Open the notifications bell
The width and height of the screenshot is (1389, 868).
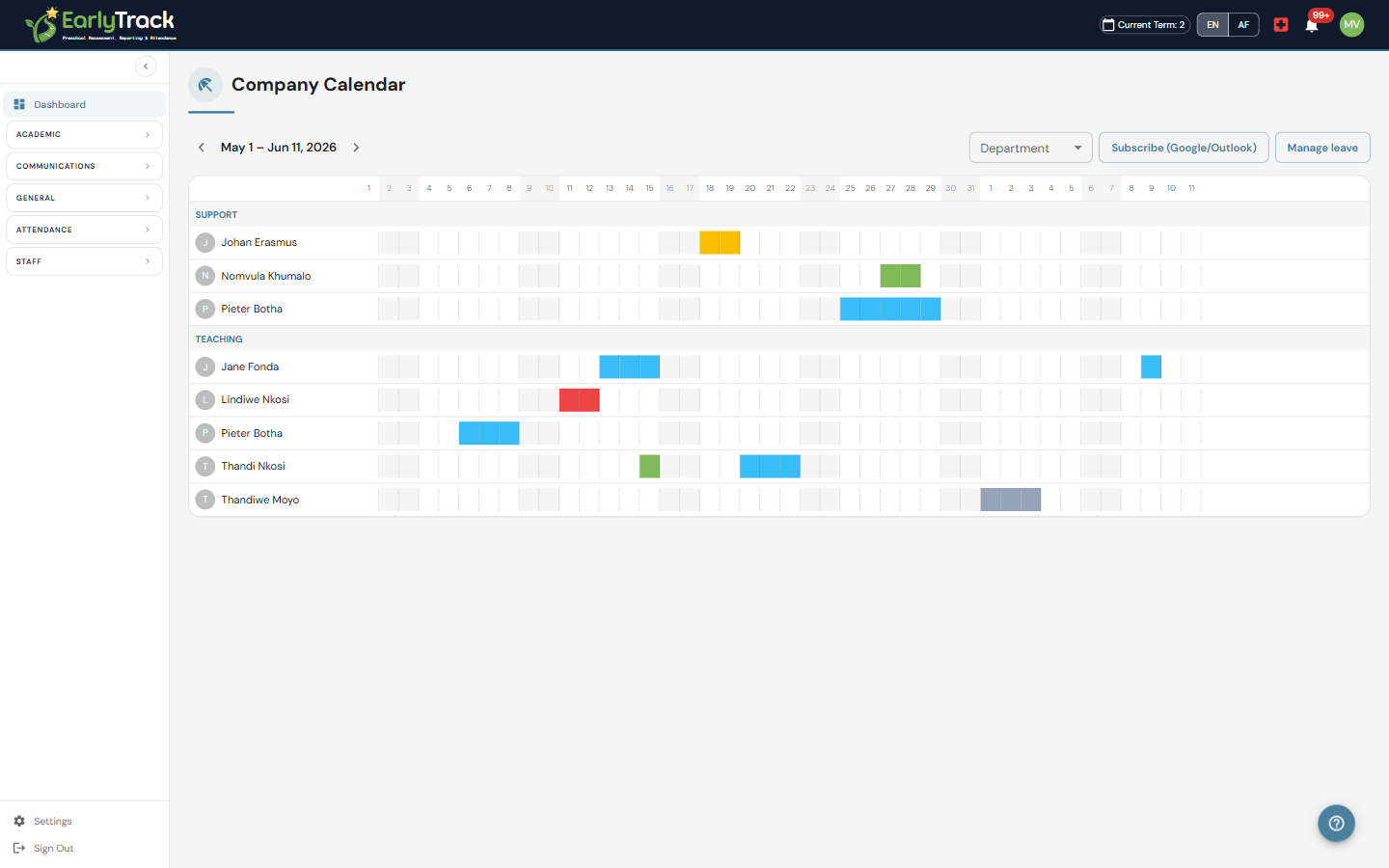tap(1312, 26)
